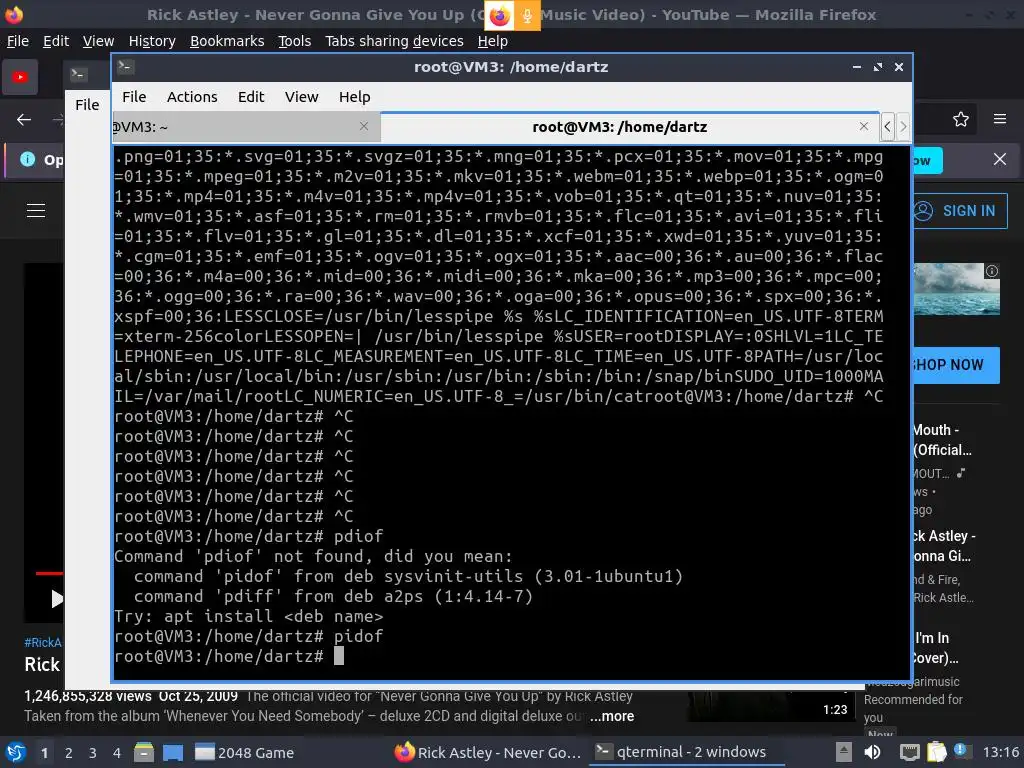The image size is (1024, 768).
Task: Open the Firefox hamburger application menu
Action: tap(1000, 120)
